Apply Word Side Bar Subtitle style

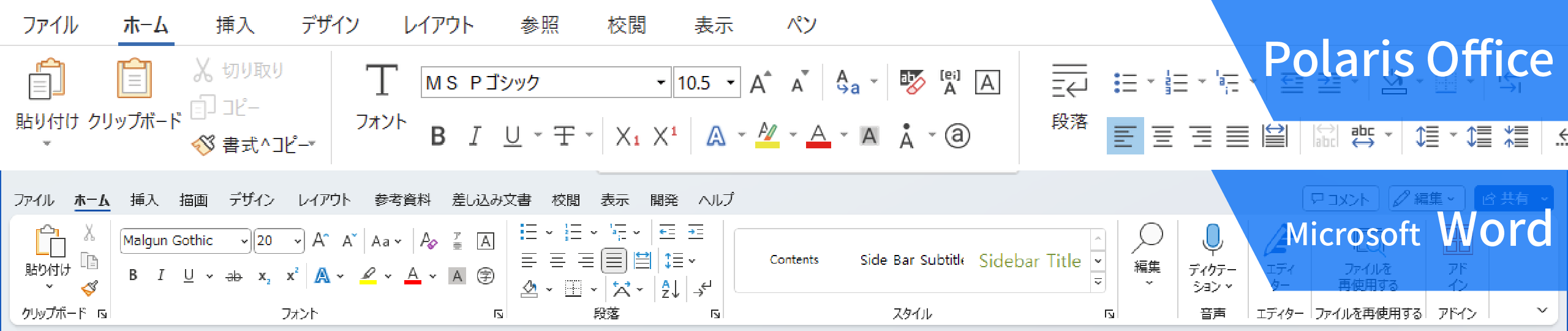click(911, 260)
